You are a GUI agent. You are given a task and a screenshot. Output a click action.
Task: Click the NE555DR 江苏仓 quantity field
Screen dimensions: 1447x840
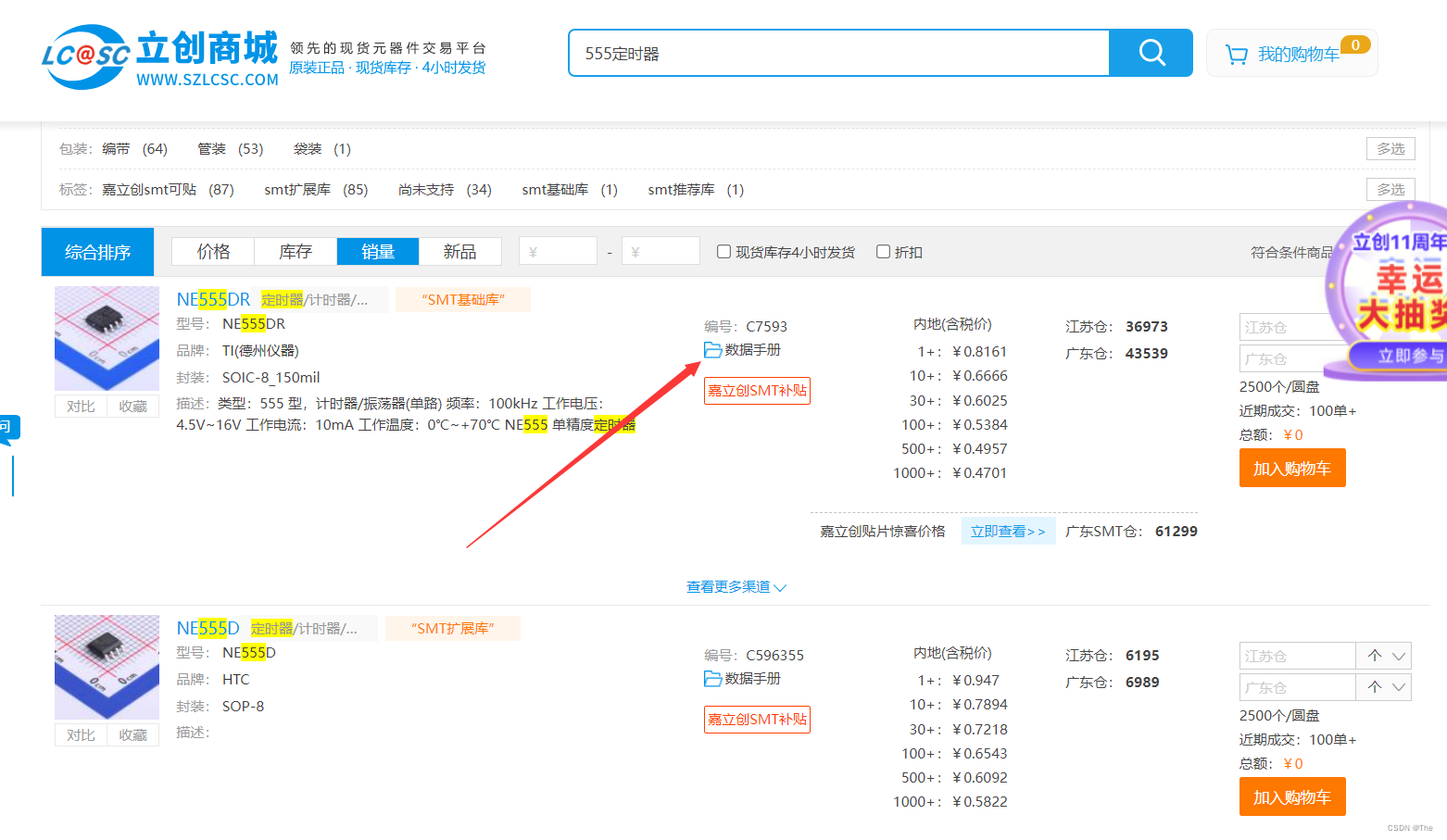tap(1286, 327)
